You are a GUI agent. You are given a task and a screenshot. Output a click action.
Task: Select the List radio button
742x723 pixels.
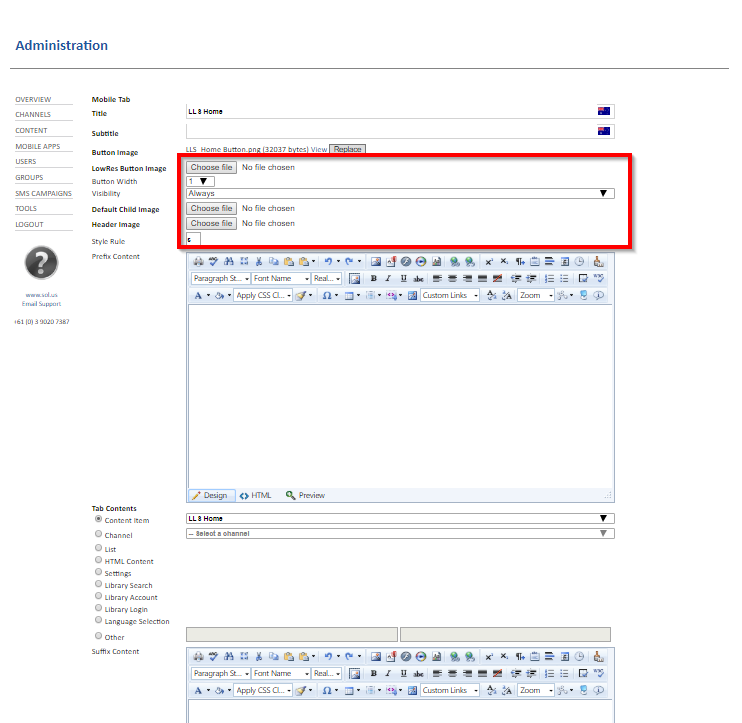point(98,547)
